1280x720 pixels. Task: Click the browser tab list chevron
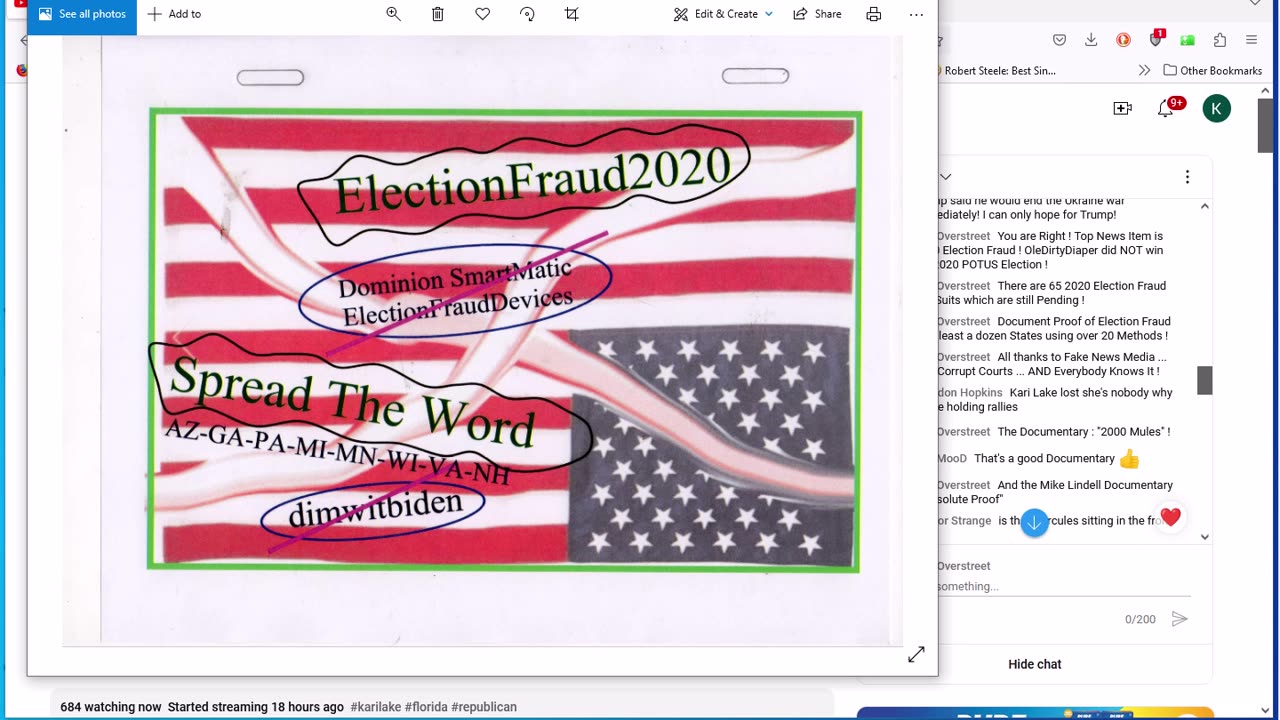1255,4
